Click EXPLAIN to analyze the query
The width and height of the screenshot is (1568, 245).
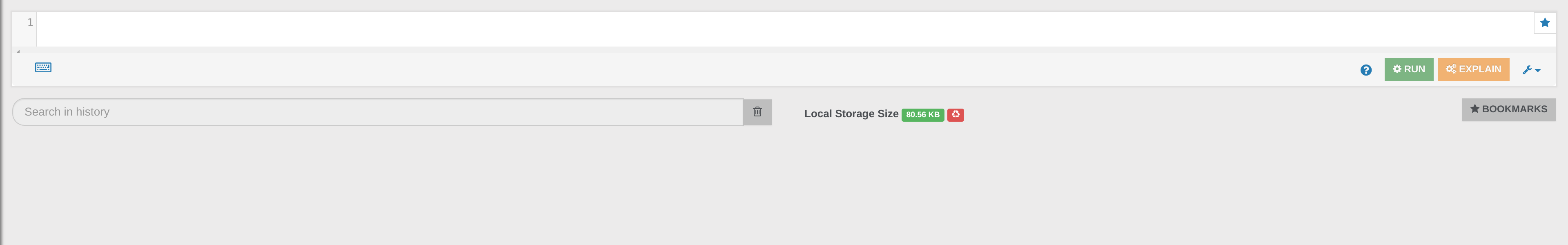pyautogui.click(x=1473, y=69)
